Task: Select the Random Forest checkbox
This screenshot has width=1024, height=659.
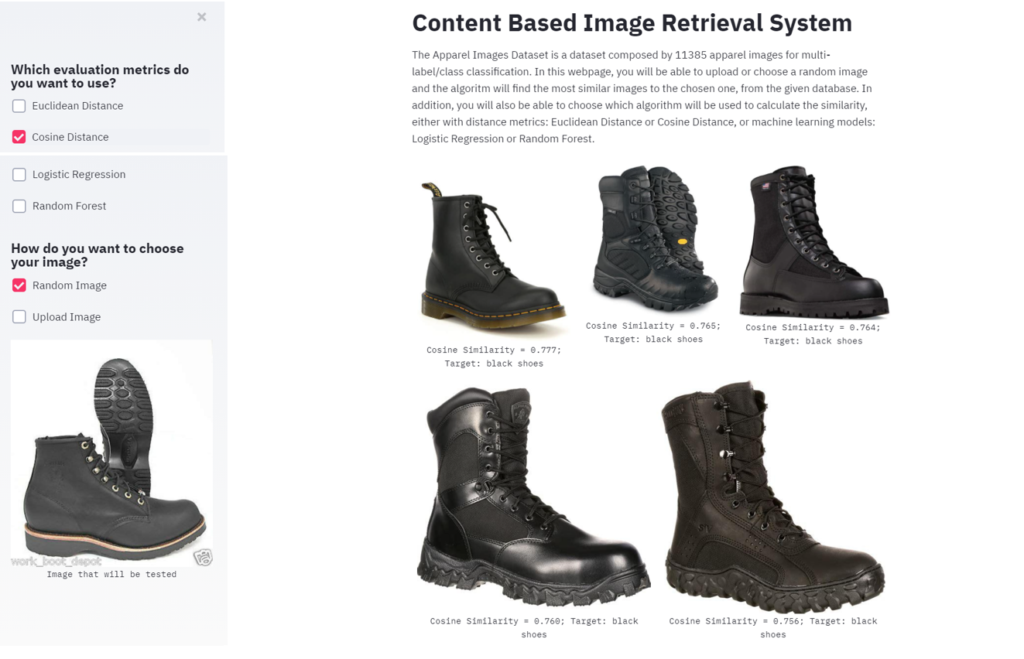Action: click(19, 206)
